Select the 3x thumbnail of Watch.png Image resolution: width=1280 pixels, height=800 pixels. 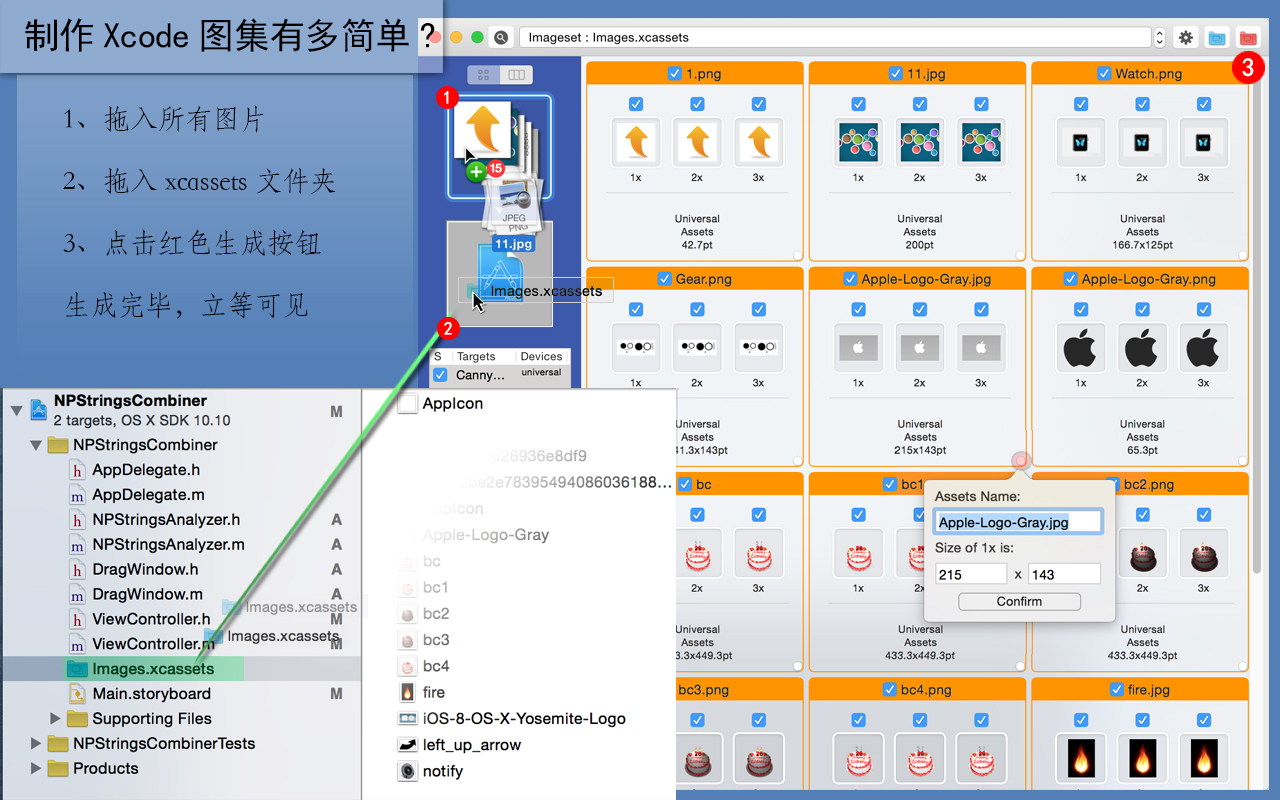click(1203, 143)
